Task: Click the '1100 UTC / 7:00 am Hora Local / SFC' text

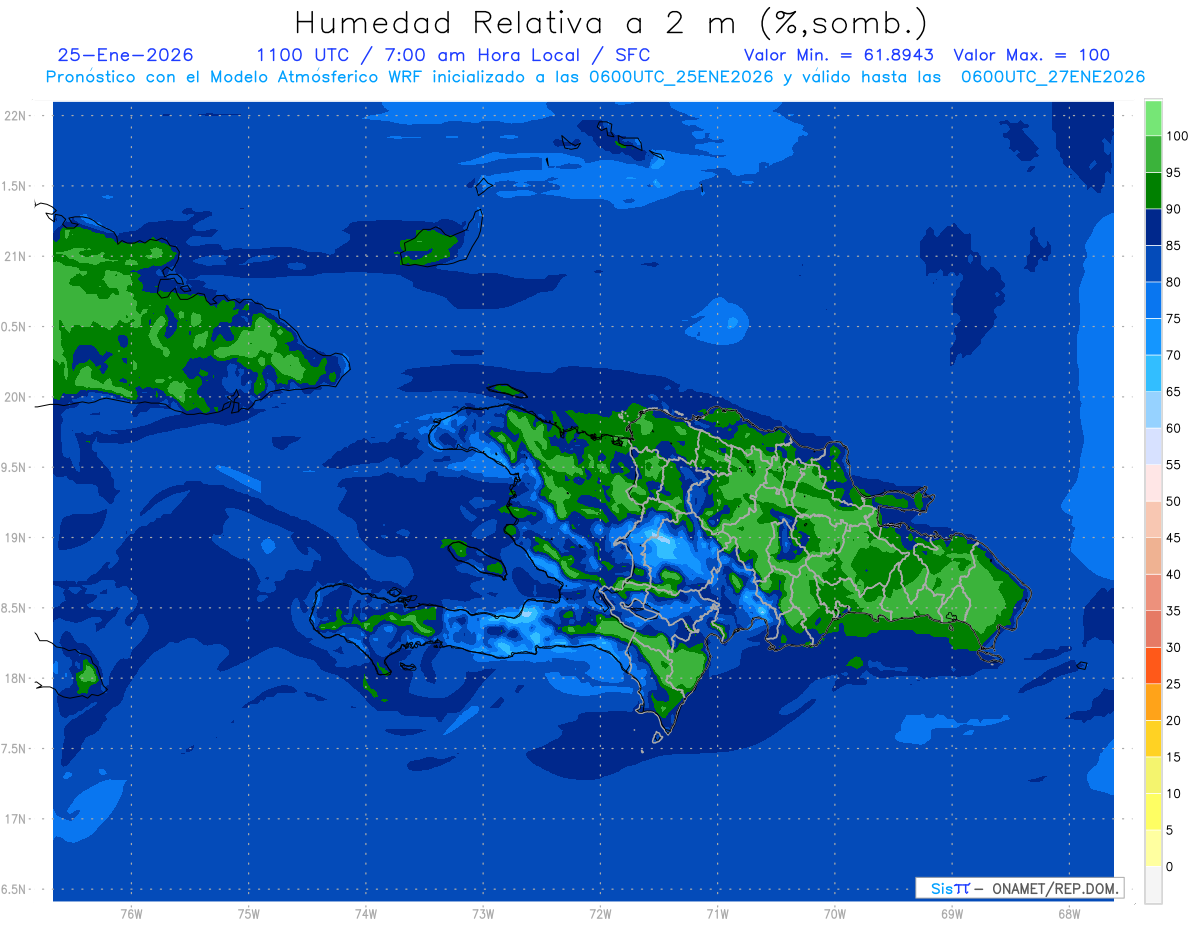Action: click(x=453, y=55)
